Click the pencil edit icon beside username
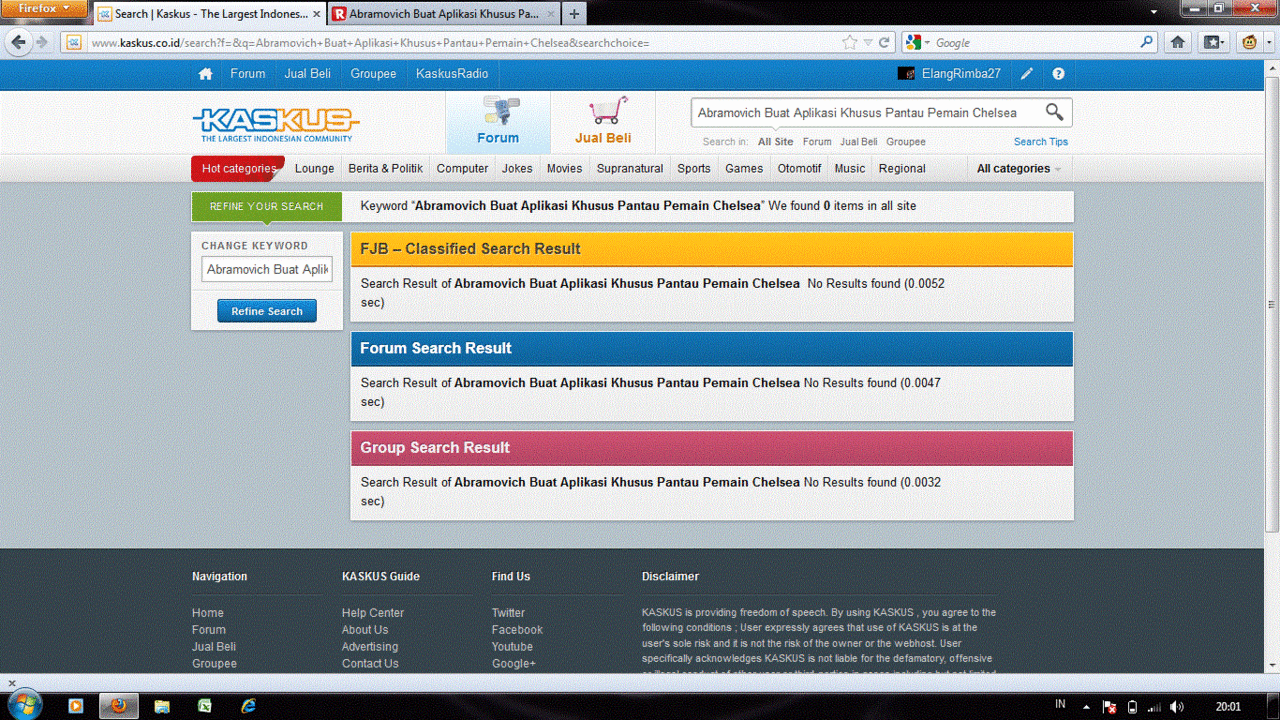 pyautogui.click(x=1027, y=74)
